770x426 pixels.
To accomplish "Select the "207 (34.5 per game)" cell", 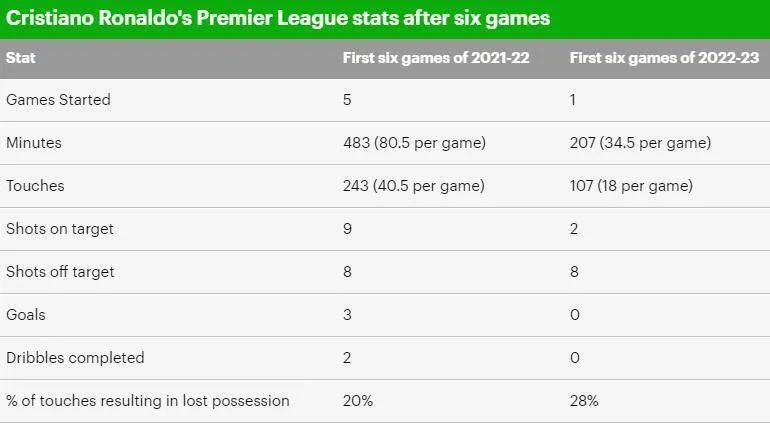I will (x=640, y=143).
